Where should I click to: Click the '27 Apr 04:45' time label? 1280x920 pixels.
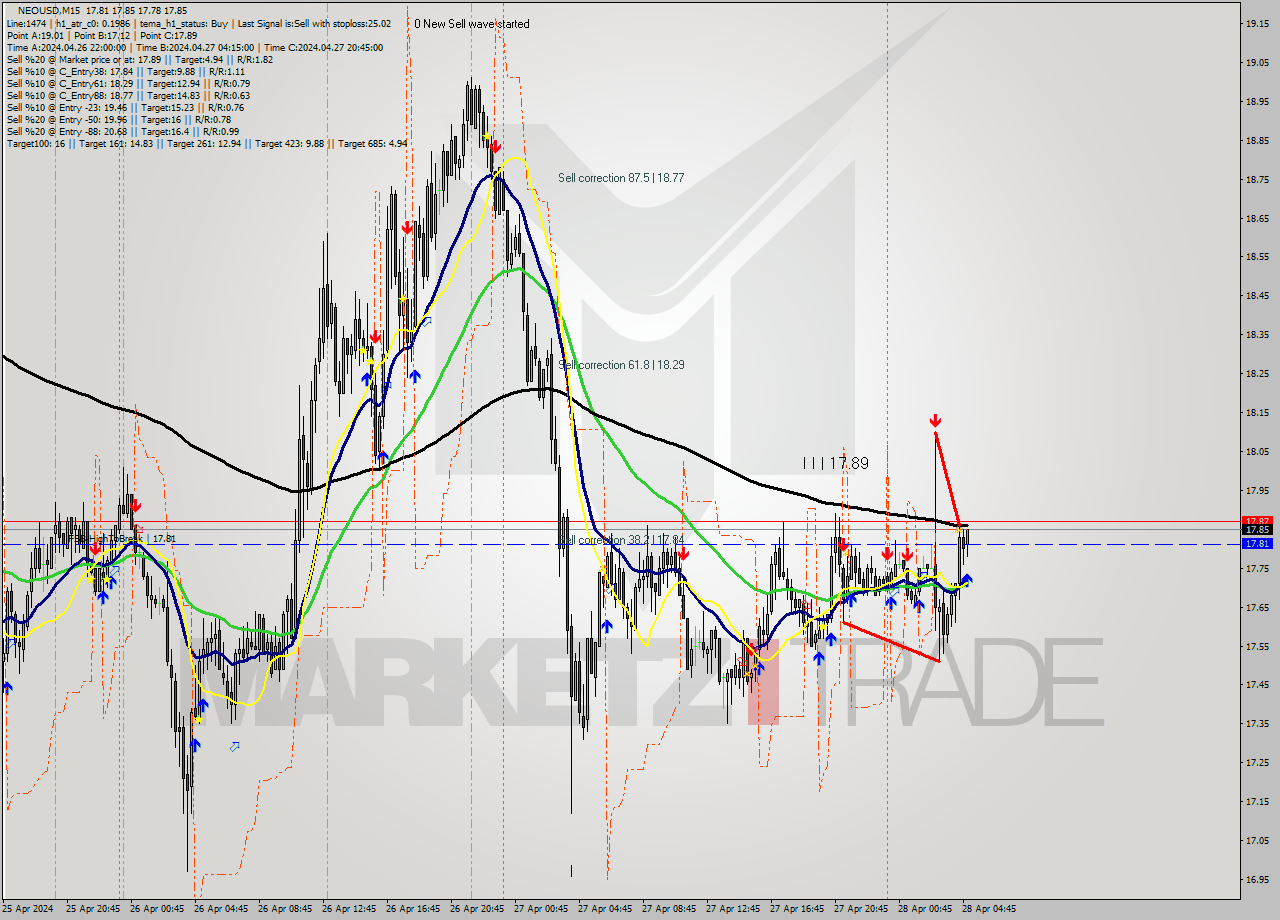click(x=605, y=909)
